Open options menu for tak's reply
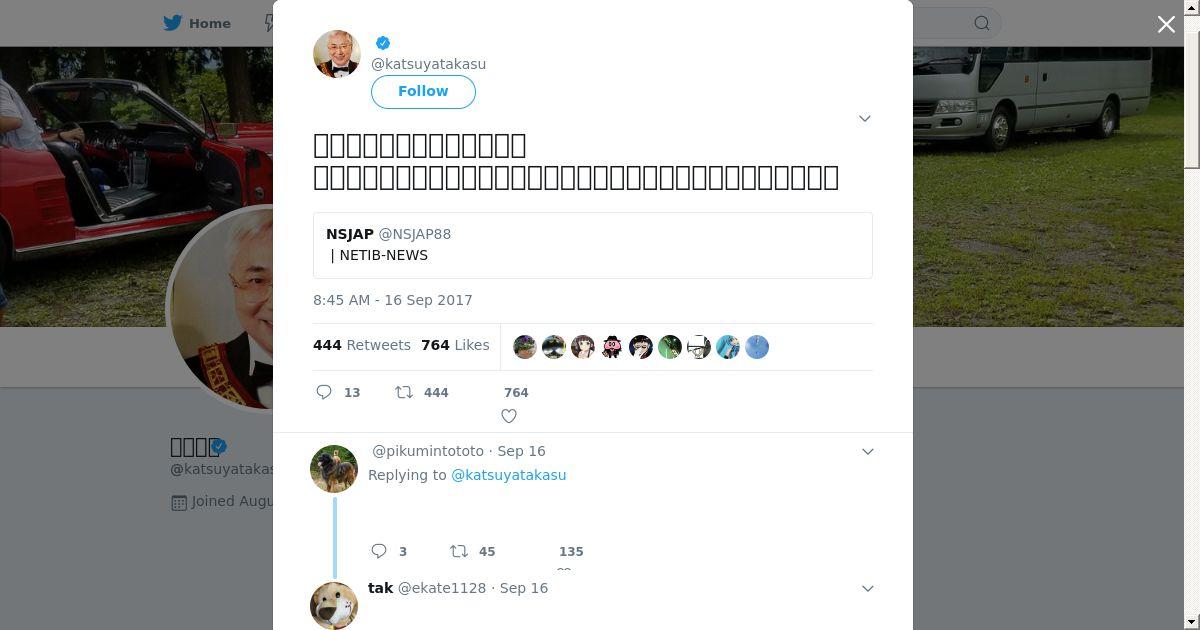The width and height of the screenshot is (1200, 630). [x=868, y=588]
